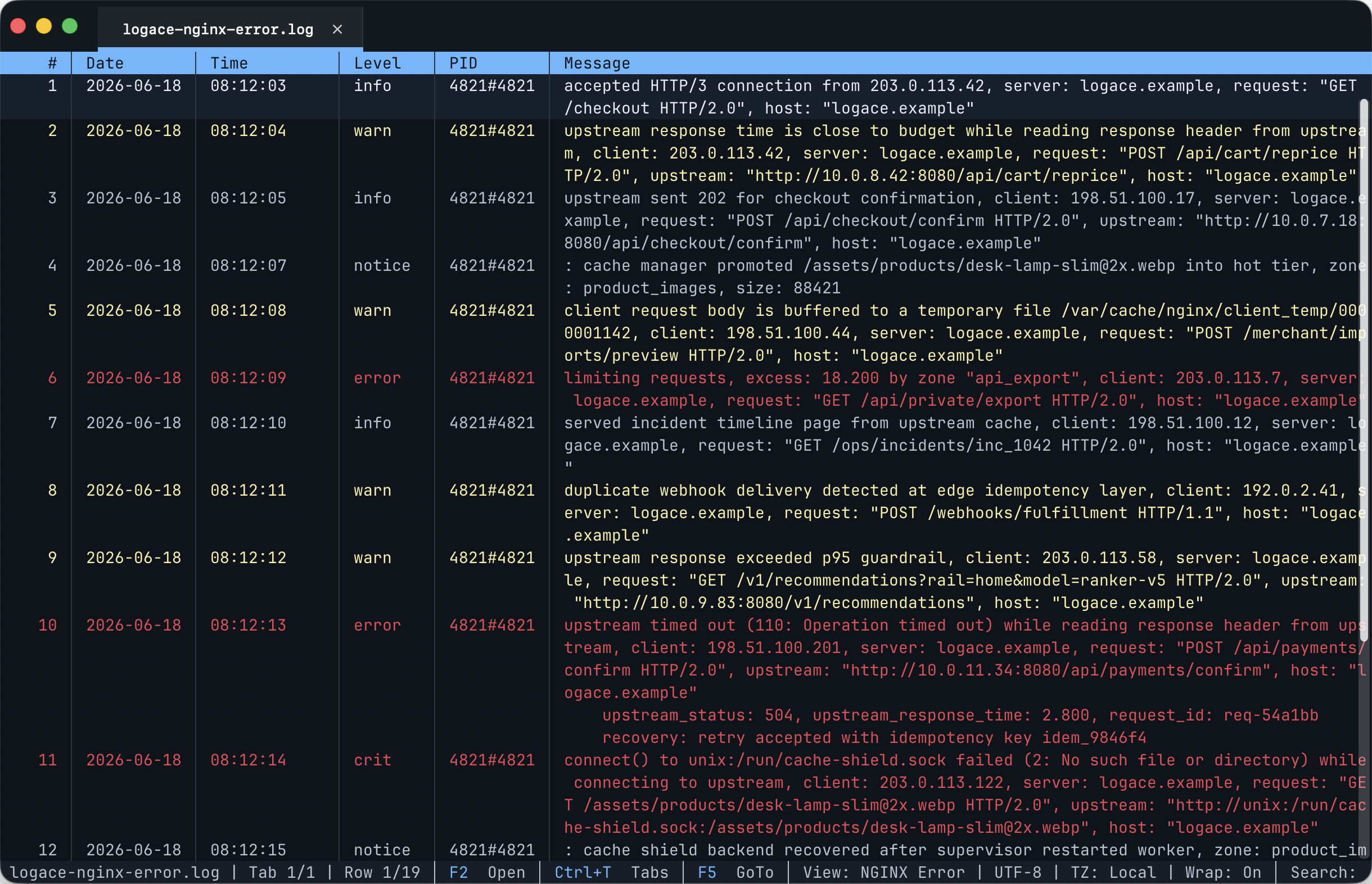This screenshot has height=884, width=1372.
Task: Select the accepted HTTP/3 connection message
Action: point(960,97)
